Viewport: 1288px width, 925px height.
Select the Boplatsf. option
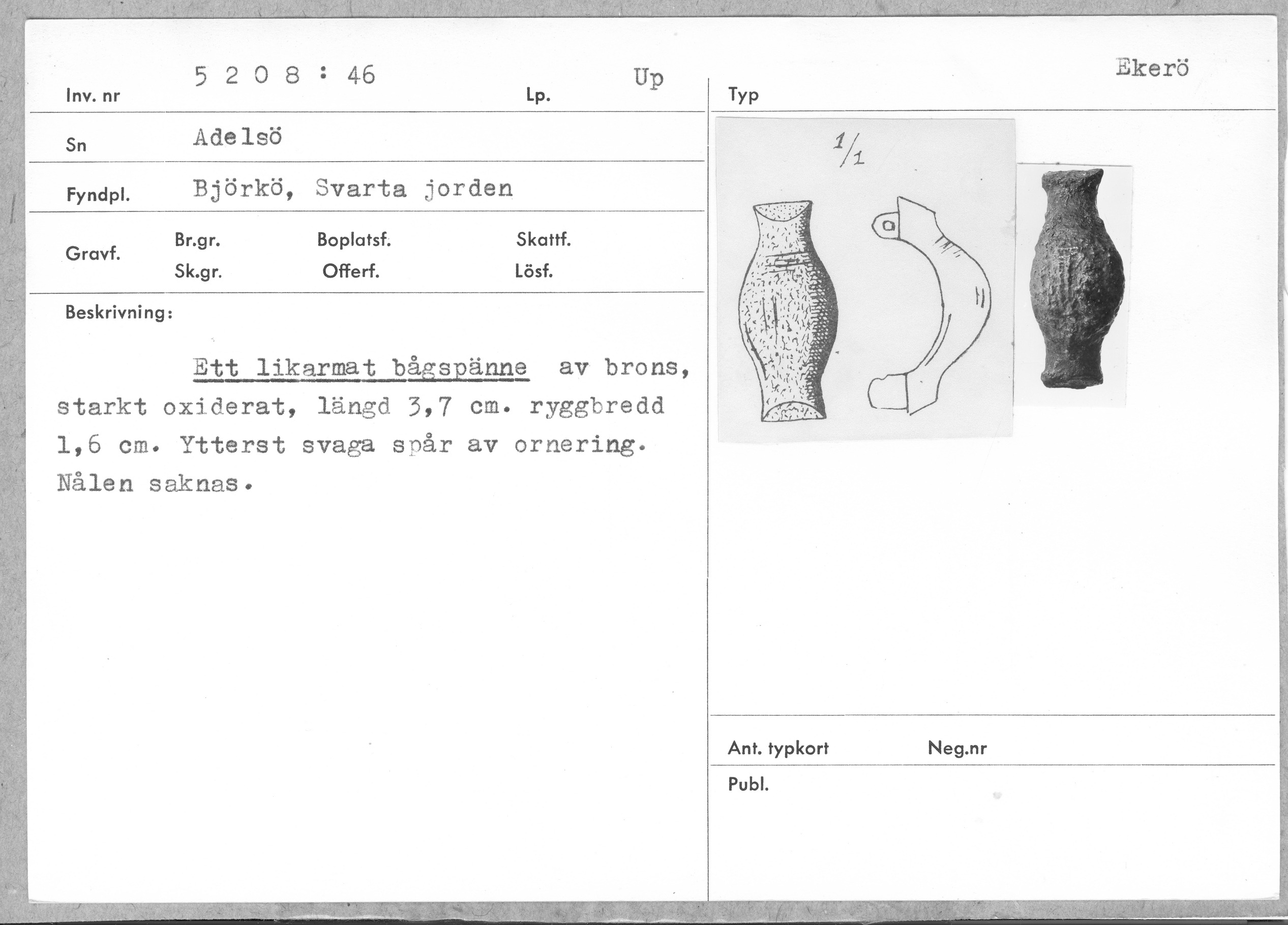pyautogui.click(x=354, y=240)
